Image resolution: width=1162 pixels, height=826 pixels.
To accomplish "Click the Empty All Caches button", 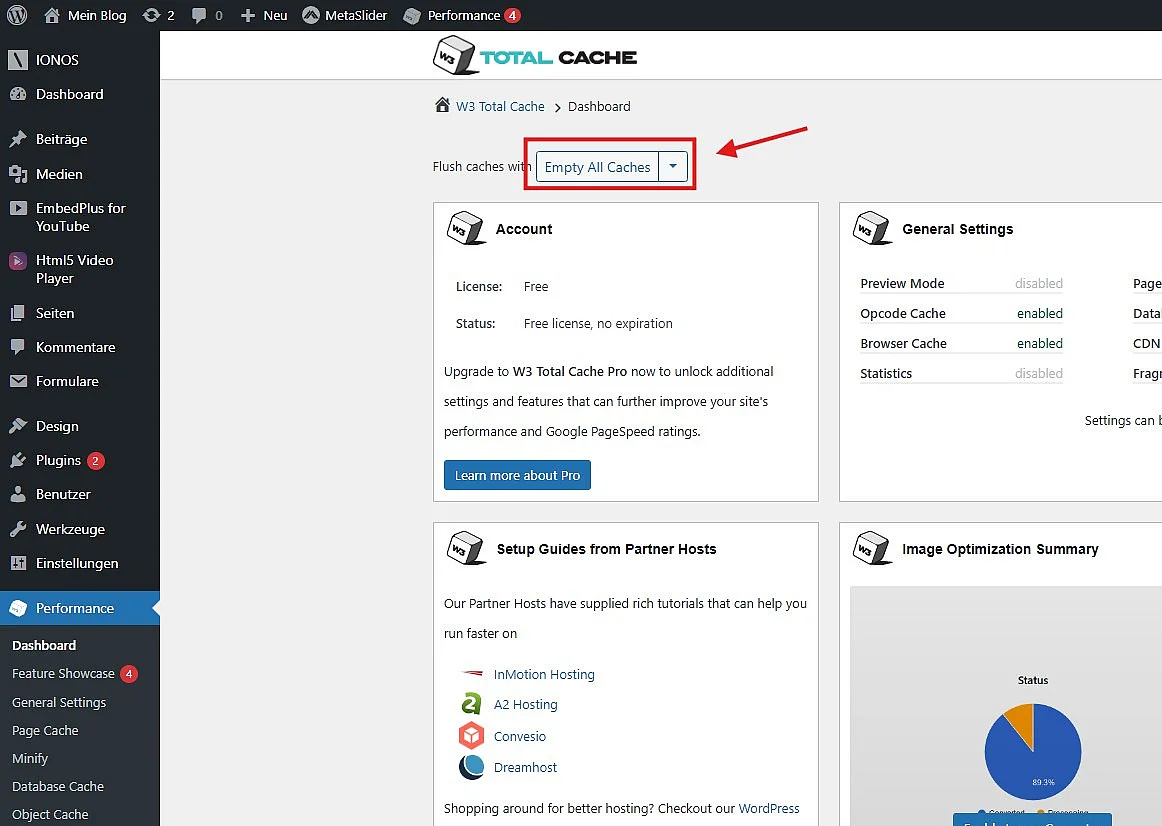I will [597, 167].
